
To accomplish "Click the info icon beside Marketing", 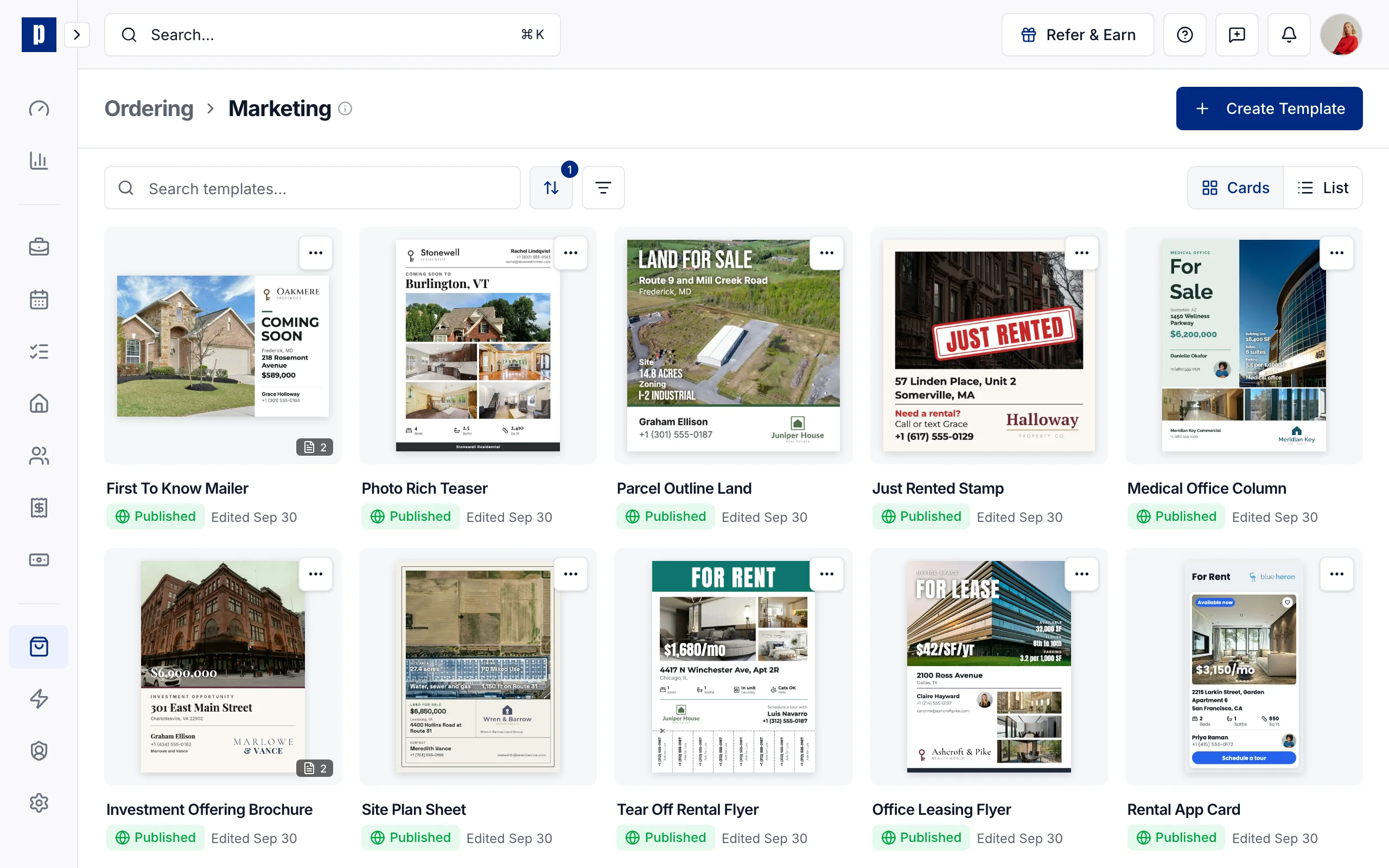I will (x=345, y=108).
